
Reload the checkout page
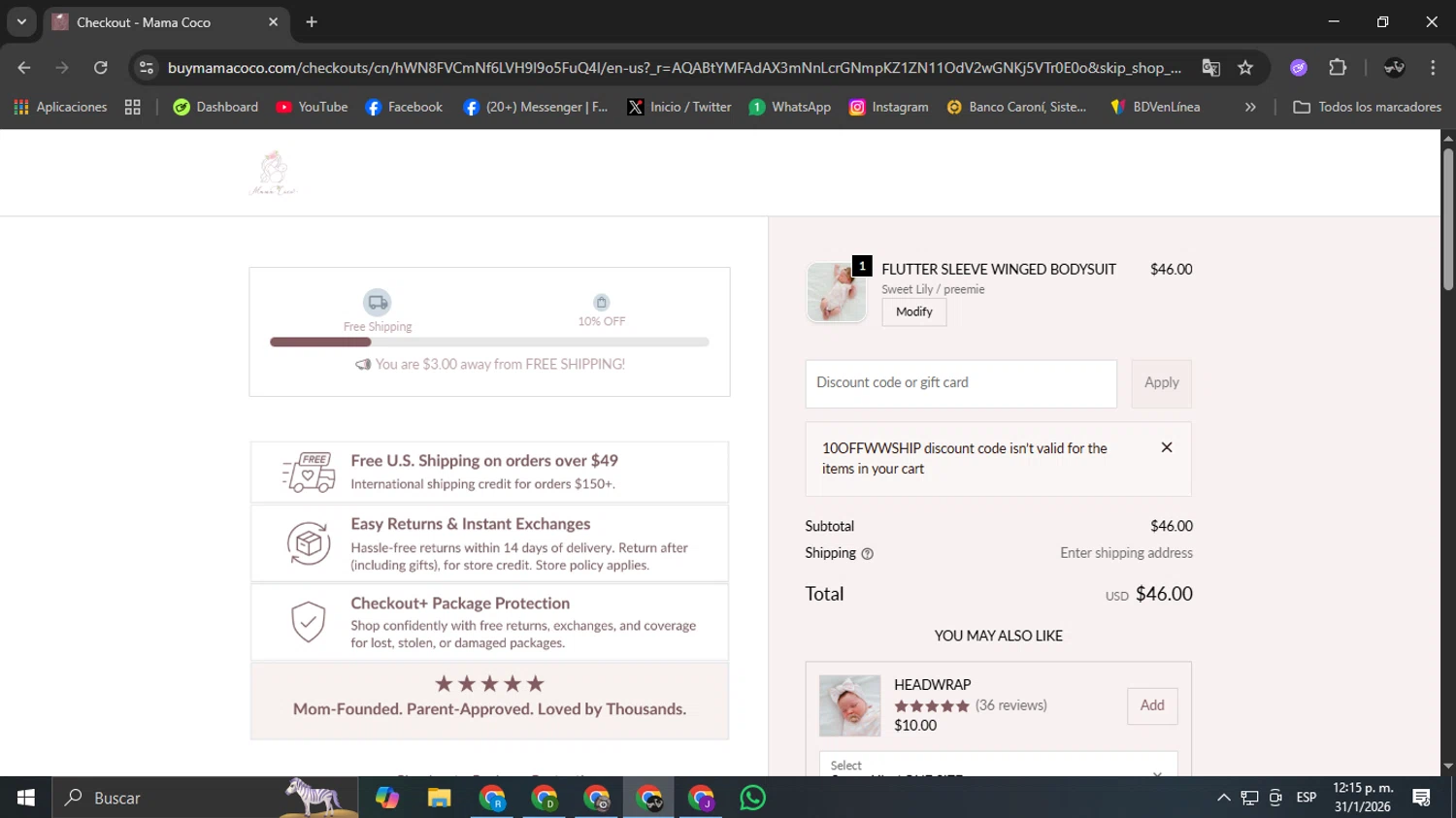100,67
